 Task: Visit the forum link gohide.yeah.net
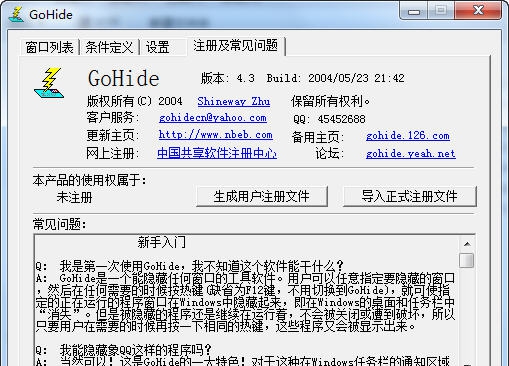410,154
